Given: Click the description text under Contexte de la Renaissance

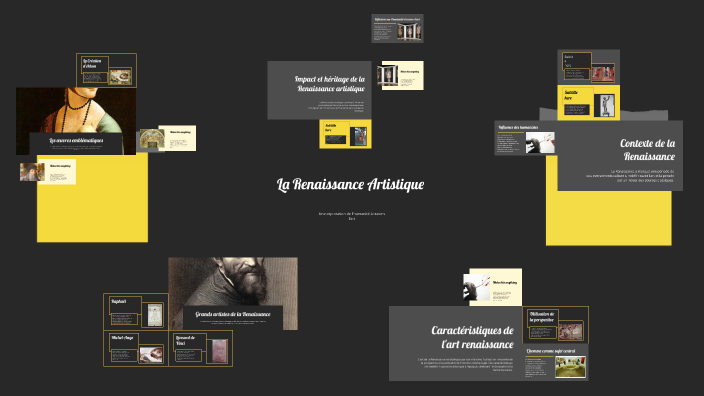Looking at the screenshot, I should pyautogui.click(x=630, y=176).
